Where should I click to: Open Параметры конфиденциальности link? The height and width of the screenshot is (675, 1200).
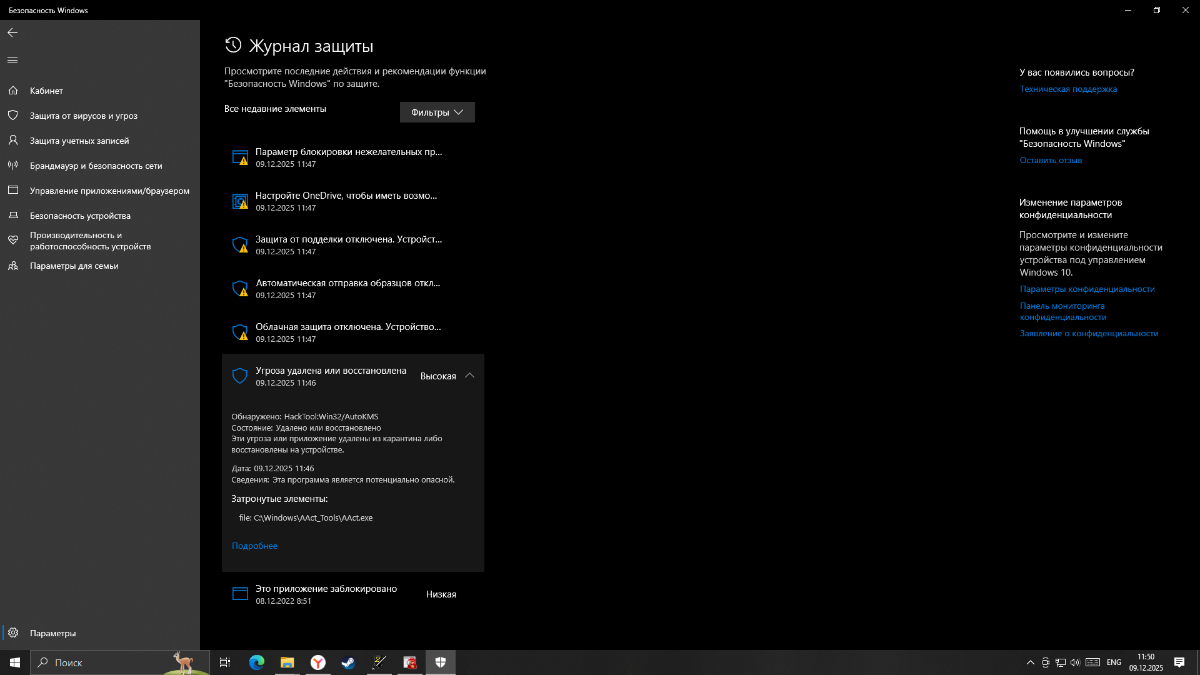[1087, 289]
